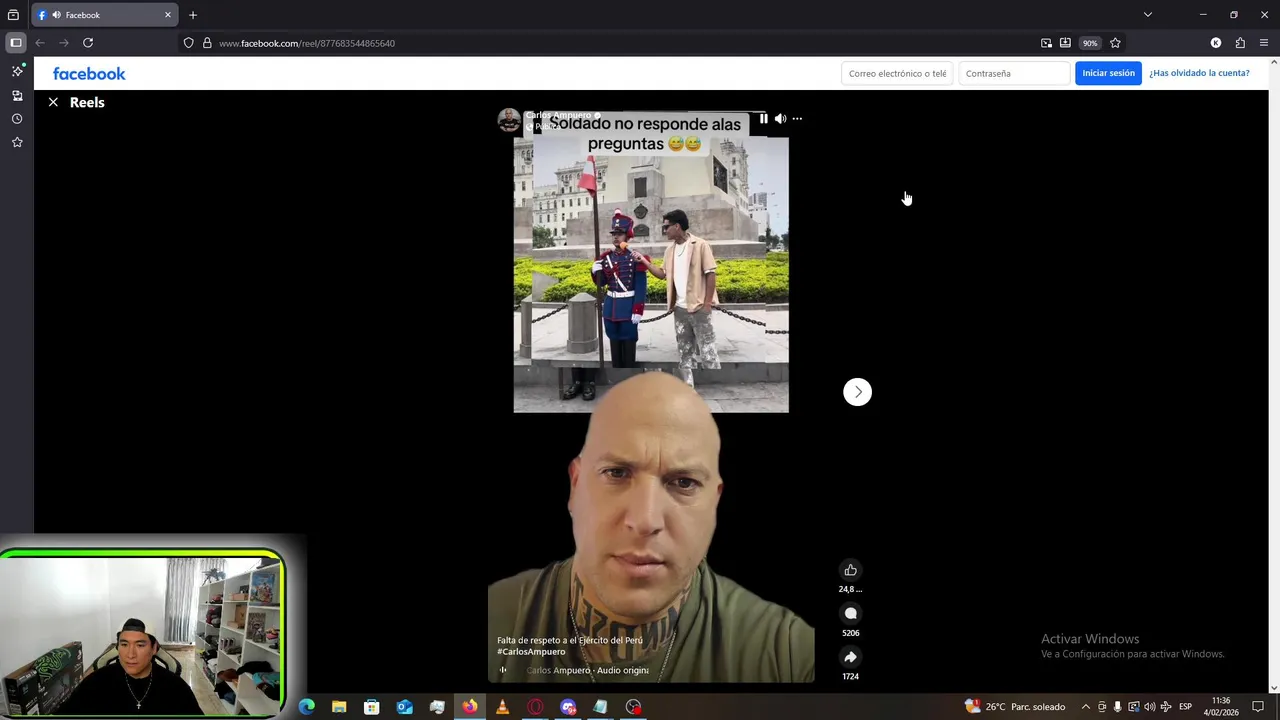The image size is (1280, 720).
Task: Open the synced tabs sidebar icon
Action: coord(17,95)
